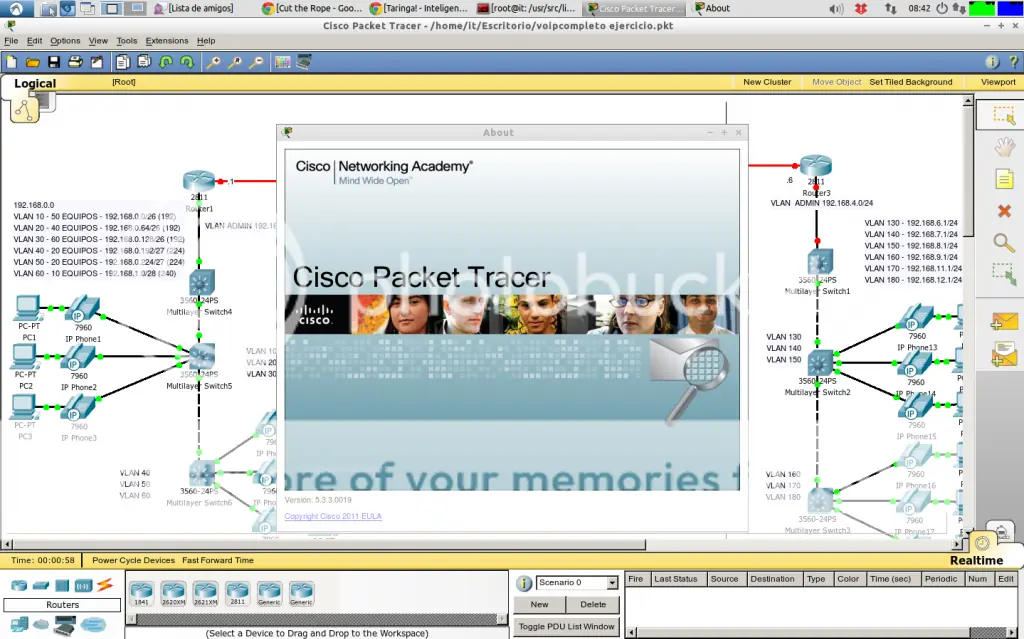Viewport: 1024px width, 639px height.
Task: Click the New file icon in toolbar
Action: click(x=12, y=62)
